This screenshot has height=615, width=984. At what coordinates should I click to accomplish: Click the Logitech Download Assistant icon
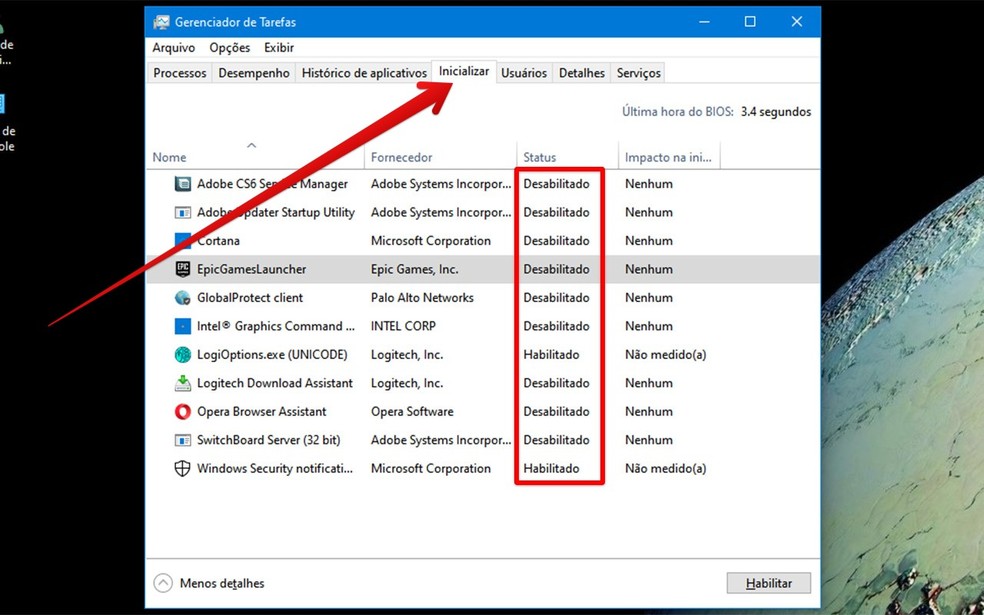pos(183,383)
